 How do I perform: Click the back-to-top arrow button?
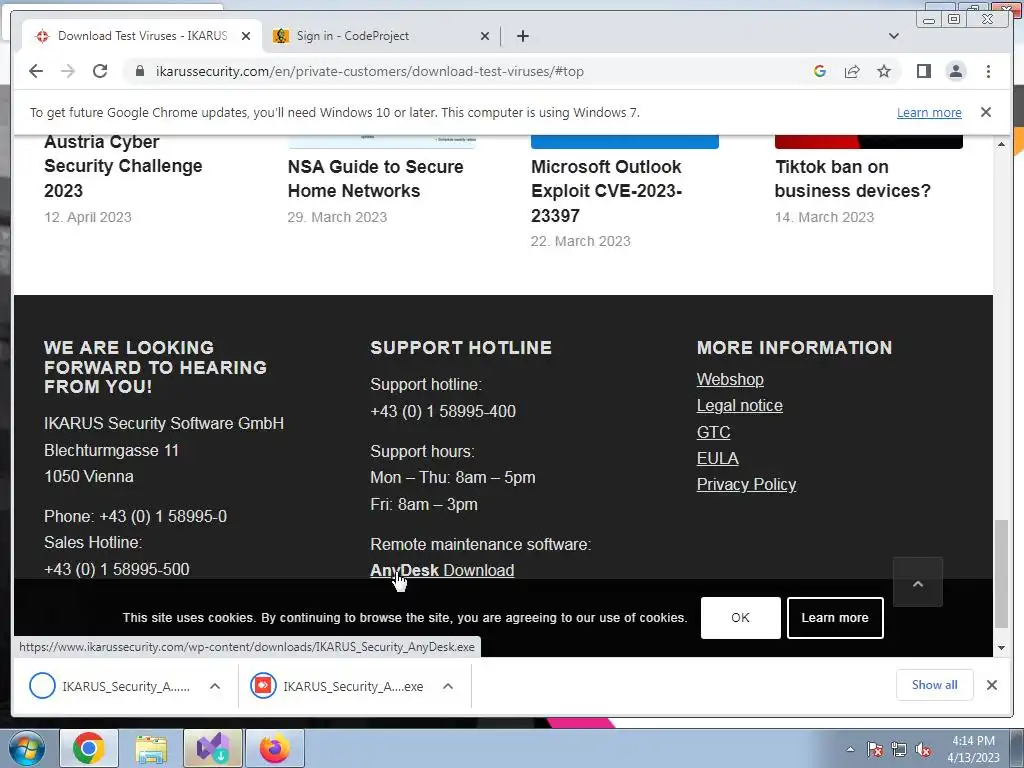(x=918, y=583)
